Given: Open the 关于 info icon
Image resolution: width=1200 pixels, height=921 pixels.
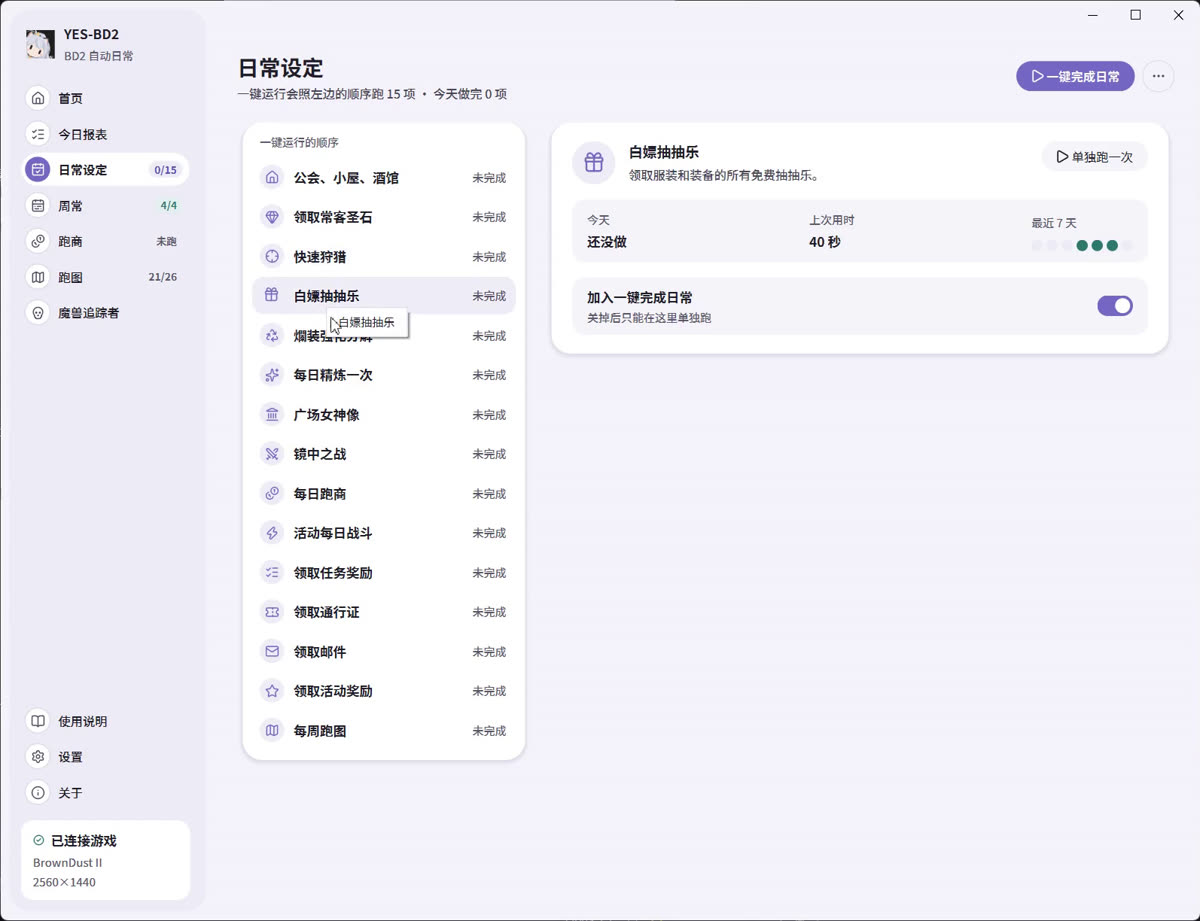Looking at the screenshot, I should [38, 793].
